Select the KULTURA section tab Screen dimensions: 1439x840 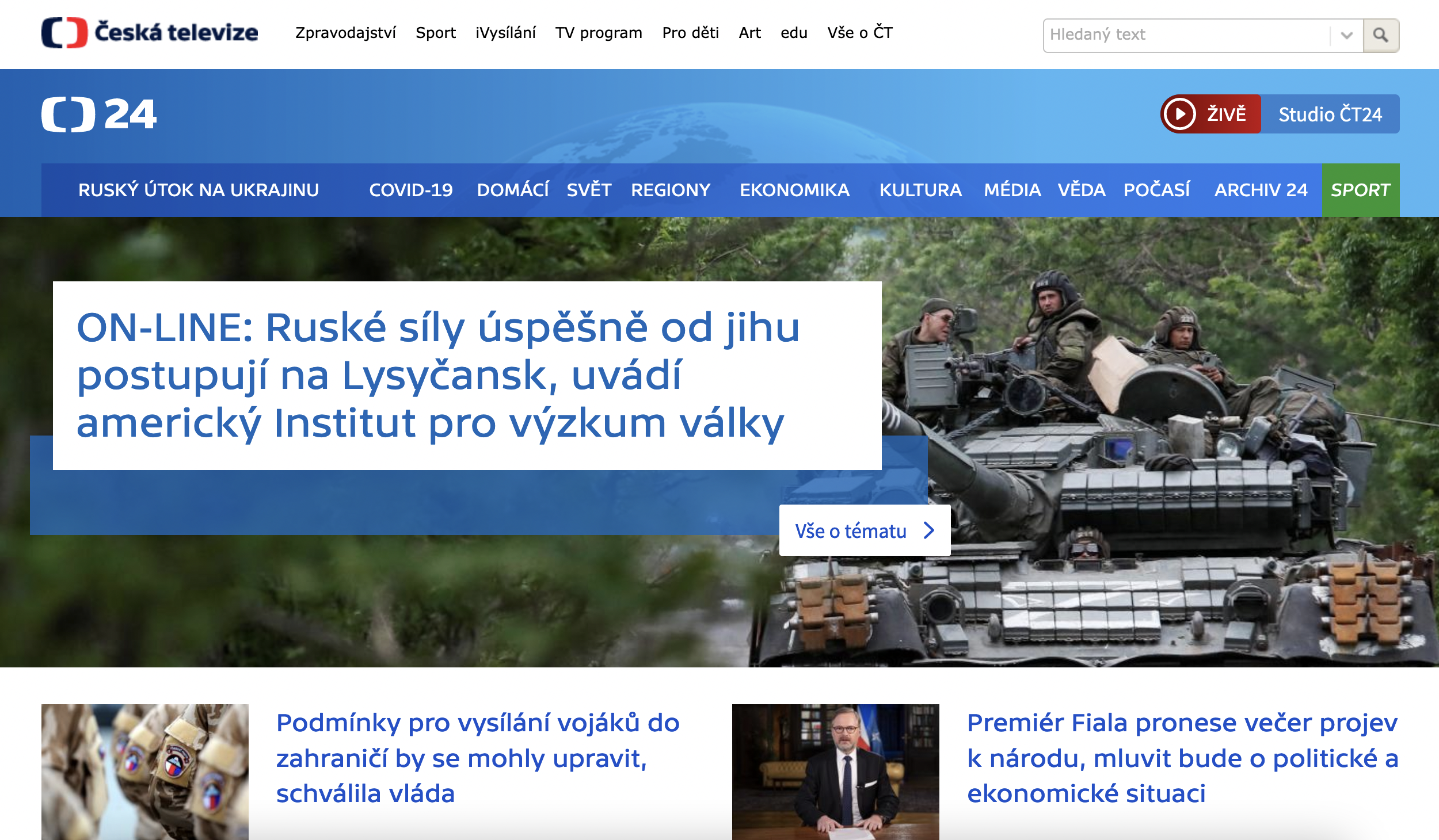pos(920,190)
